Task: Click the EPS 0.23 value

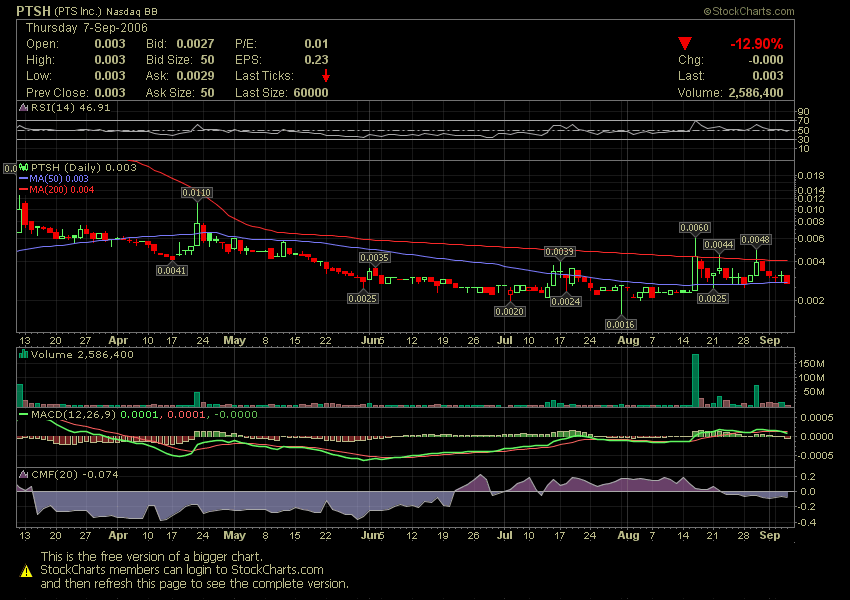Action: (316, 60)
